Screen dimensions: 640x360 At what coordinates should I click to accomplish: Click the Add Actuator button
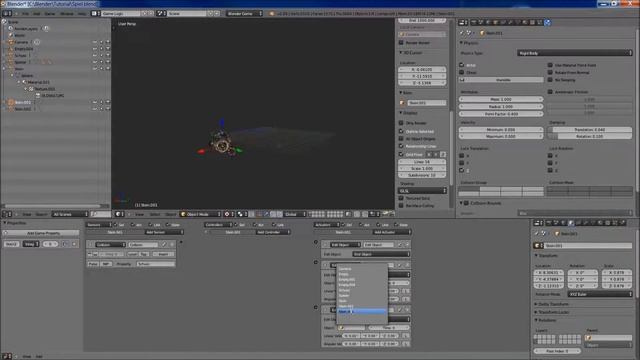click(391, 232)
